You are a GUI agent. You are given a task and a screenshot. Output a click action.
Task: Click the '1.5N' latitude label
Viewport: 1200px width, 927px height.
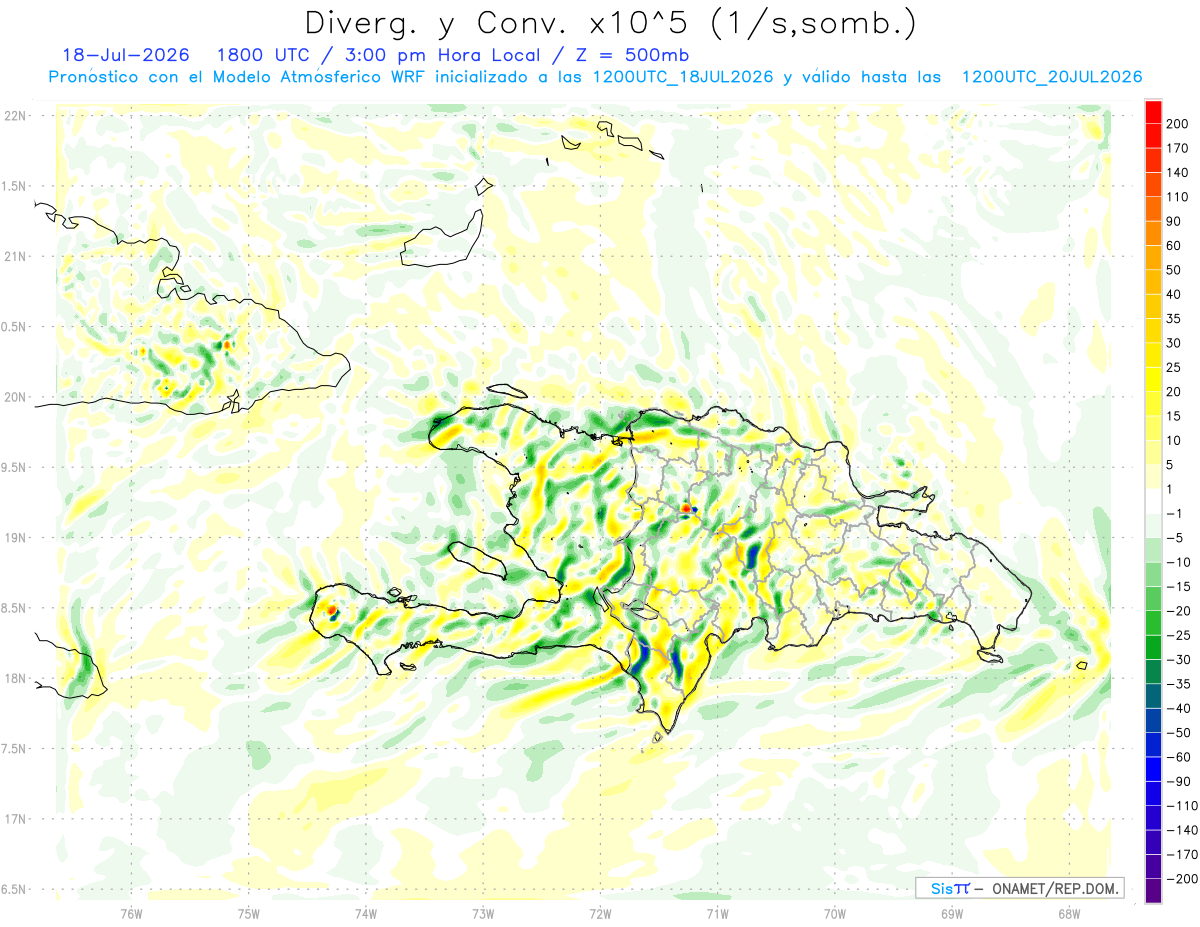point(14,186)
